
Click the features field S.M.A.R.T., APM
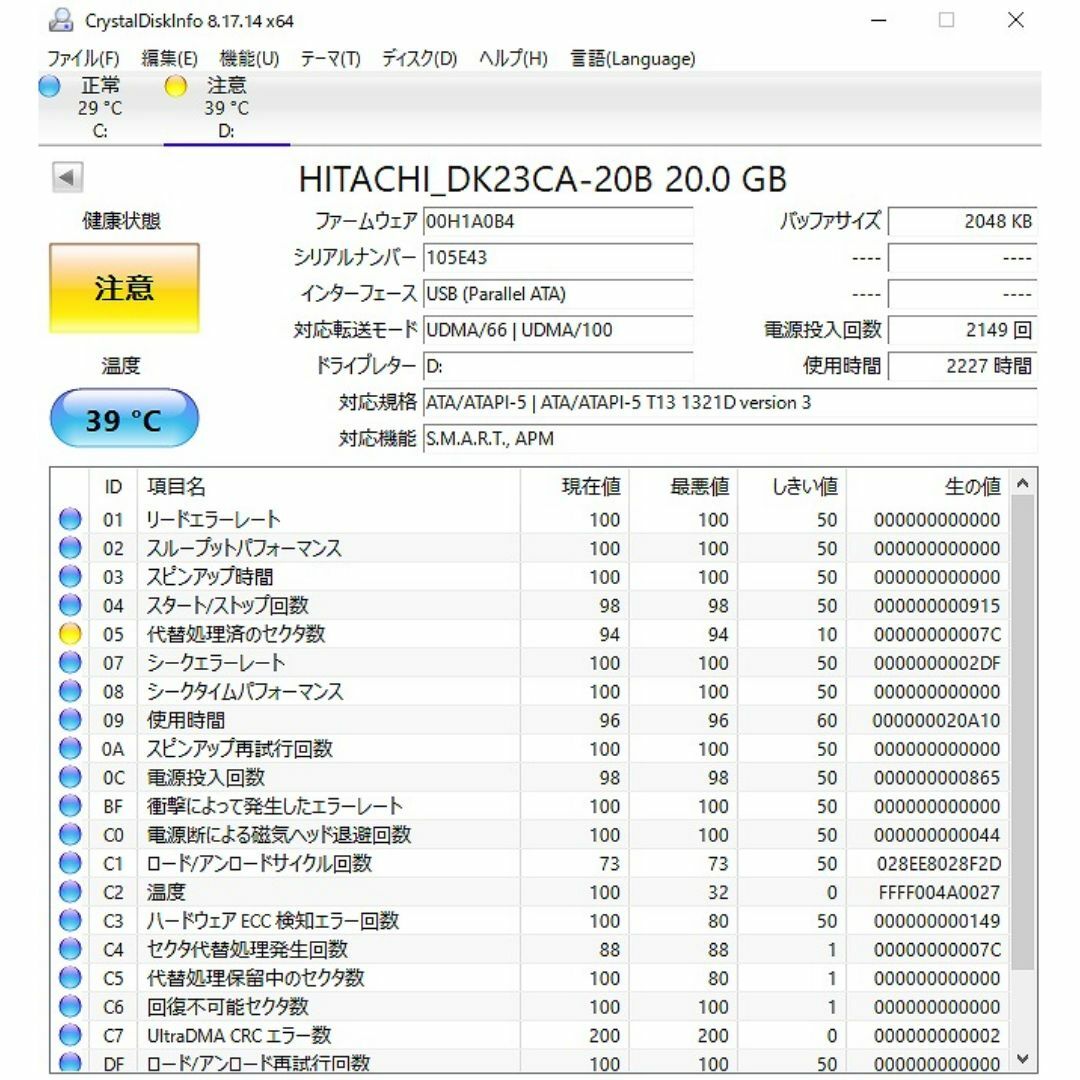730,438
